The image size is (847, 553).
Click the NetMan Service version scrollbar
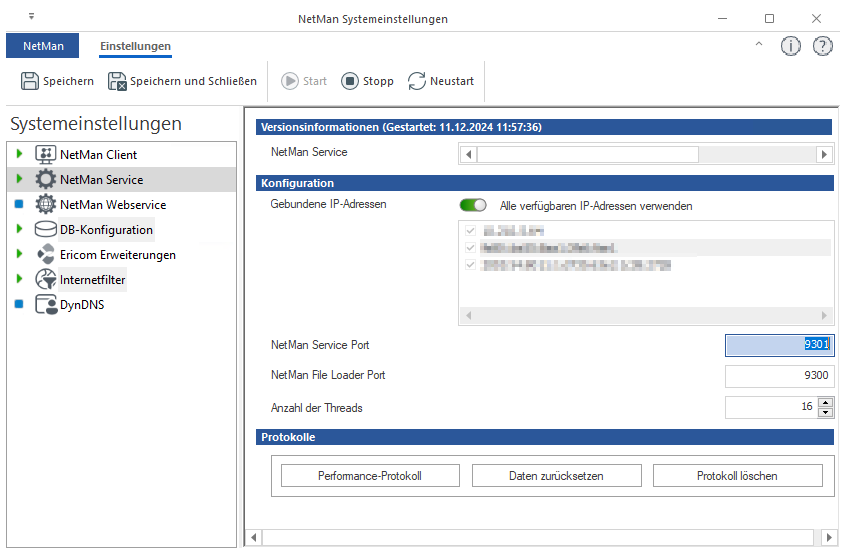click(645, 154)
